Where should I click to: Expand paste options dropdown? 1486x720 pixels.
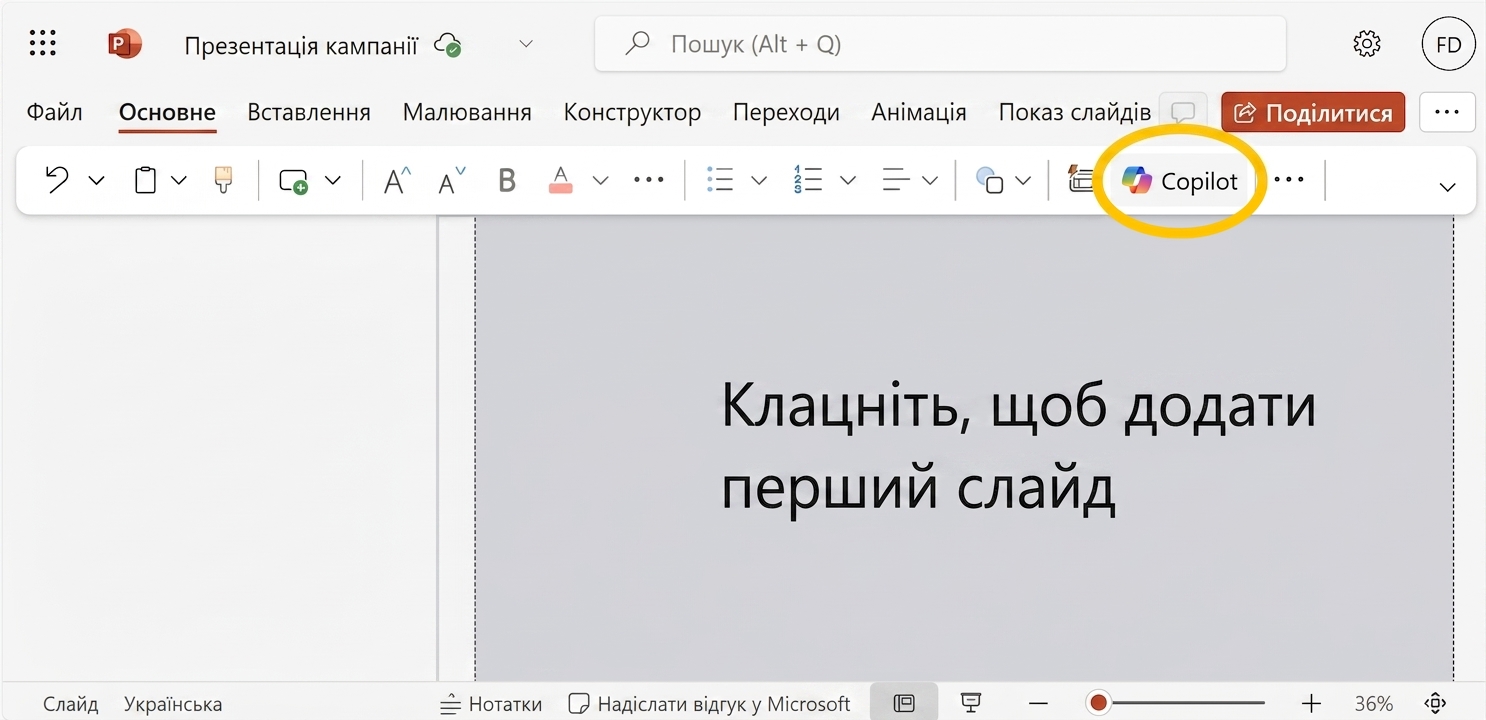[179, 181]
